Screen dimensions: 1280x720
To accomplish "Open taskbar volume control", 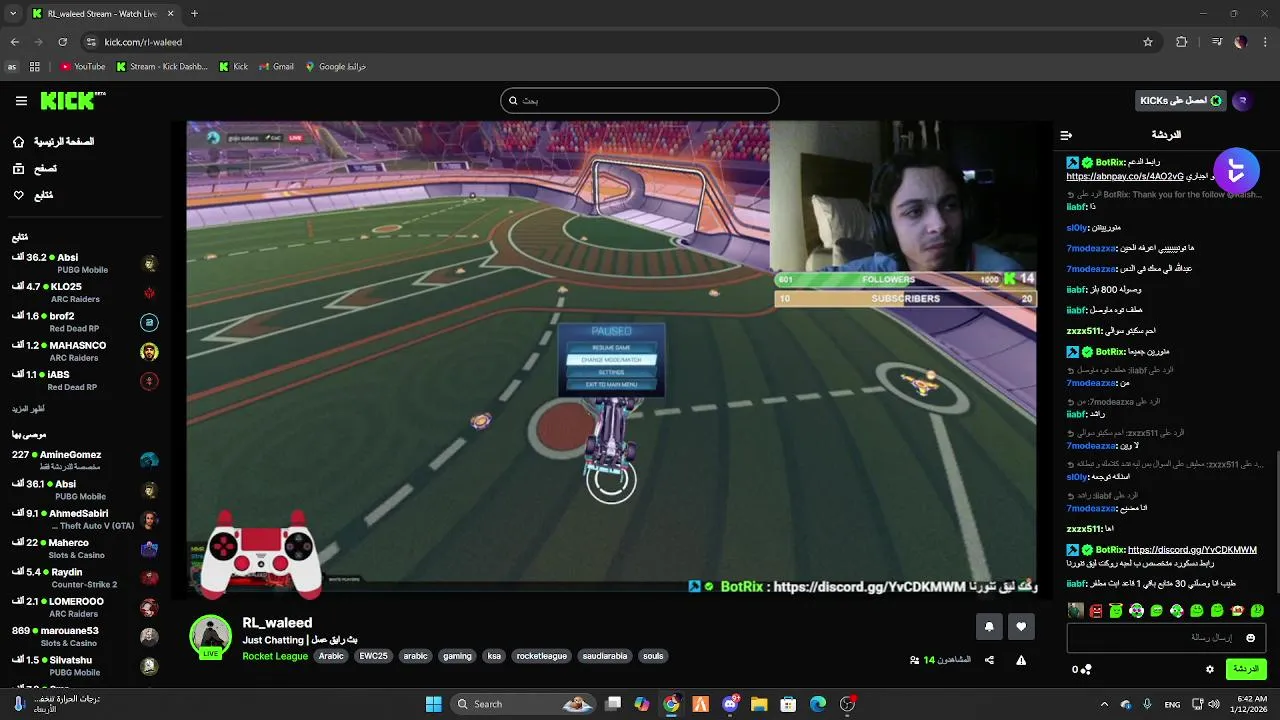I will tap(1214, 704).
